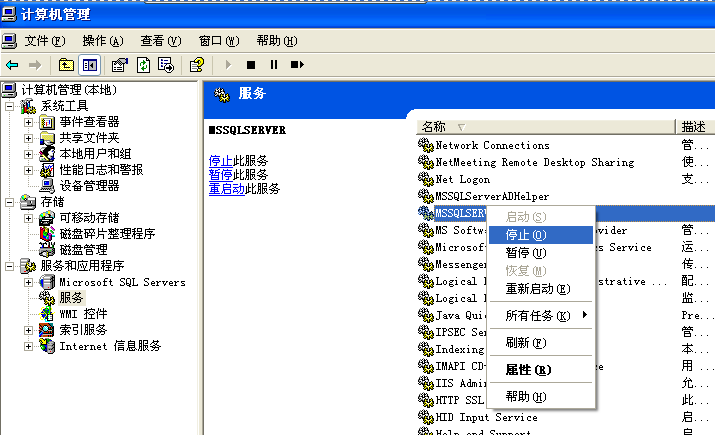Select 磁盘碎片整理程序 in the tree
The height and width of the screenshot is (435, 715).
click(x=107, y=234)
